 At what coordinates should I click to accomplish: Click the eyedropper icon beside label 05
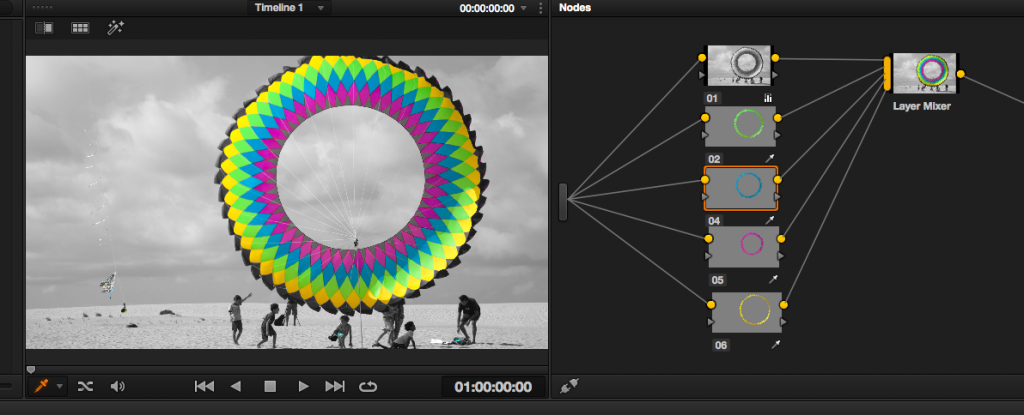(773, 280)
